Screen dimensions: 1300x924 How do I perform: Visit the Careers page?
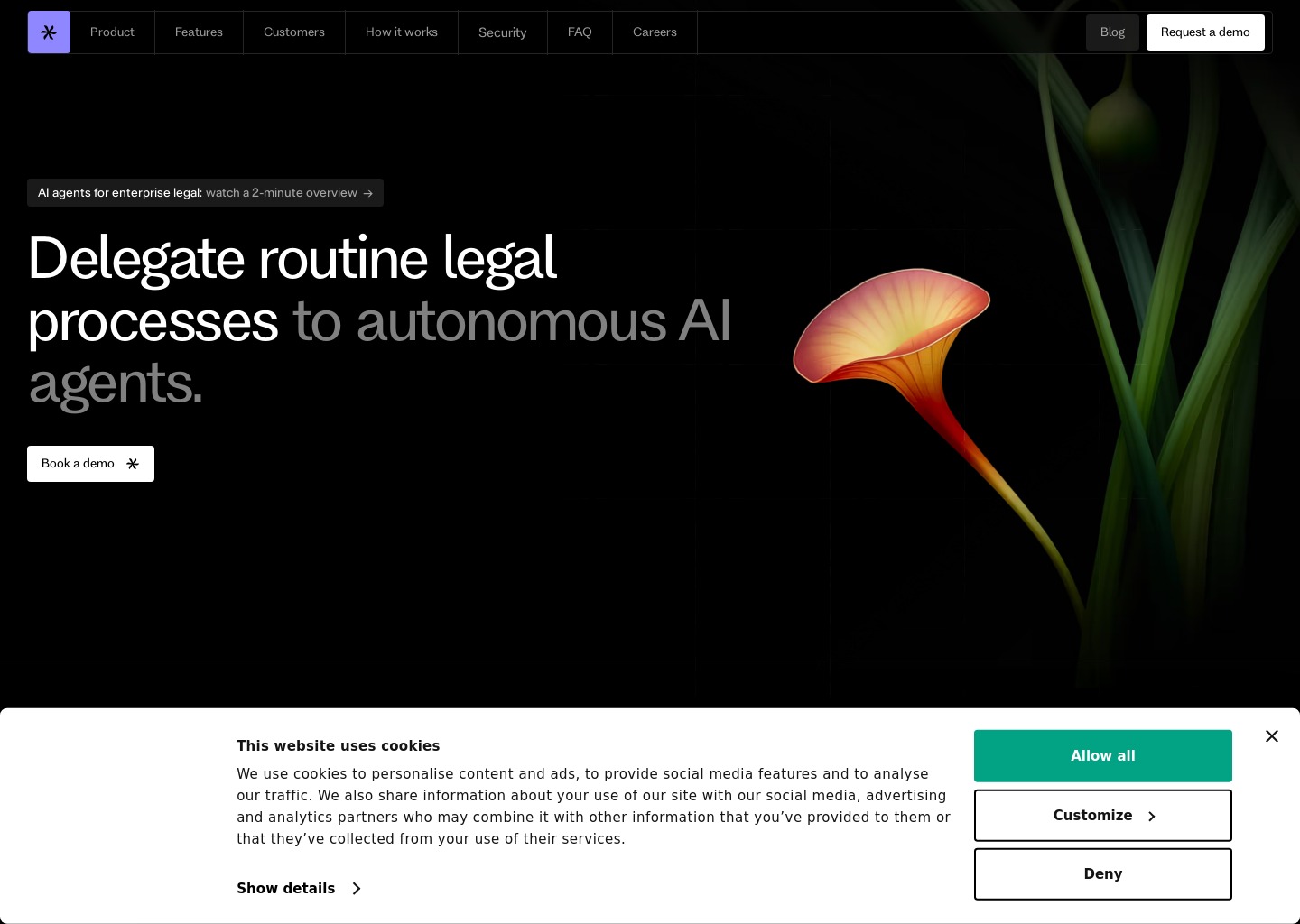[x=655, y=32]
